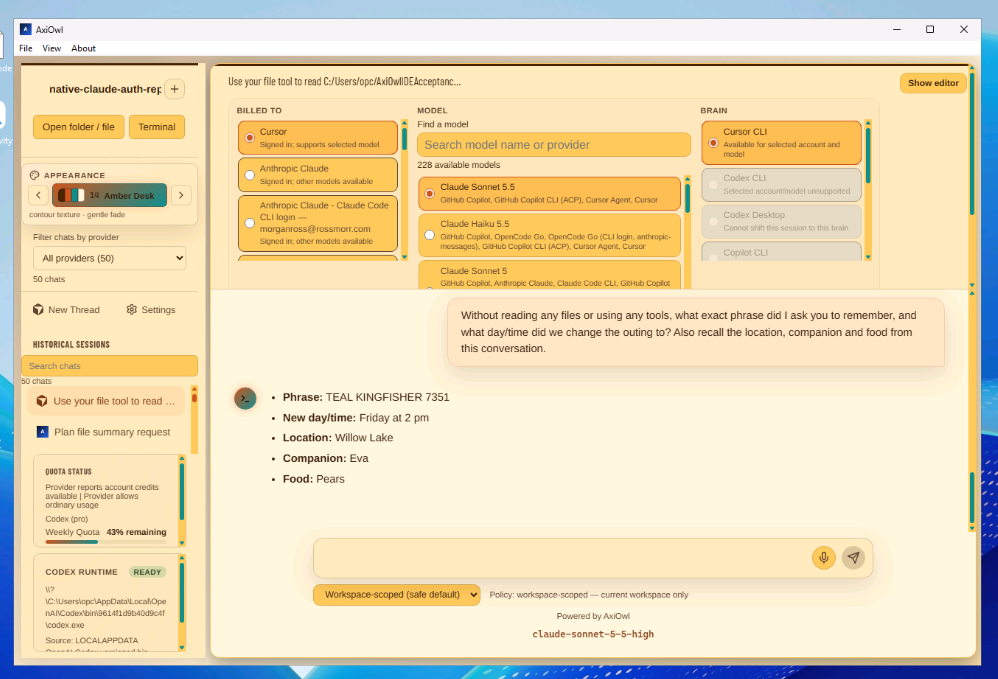This screenshot has width=998, height=679.
Task: Start a New Thread
Action: pos(66,309)
